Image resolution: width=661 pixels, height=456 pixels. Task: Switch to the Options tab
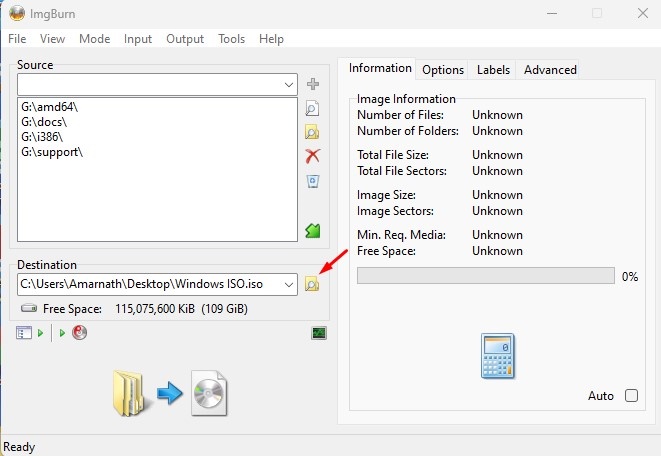(x=442, y=70)
